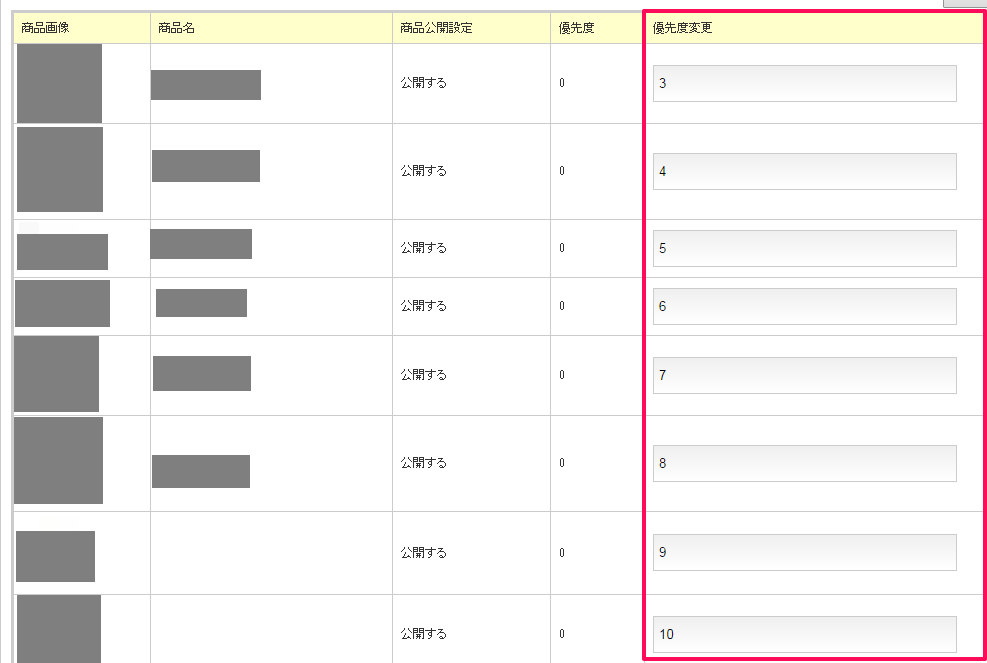Viewport: 987px width, 663px height.
Task: Click the first row's product name
Action: click(x=206, y=85)
